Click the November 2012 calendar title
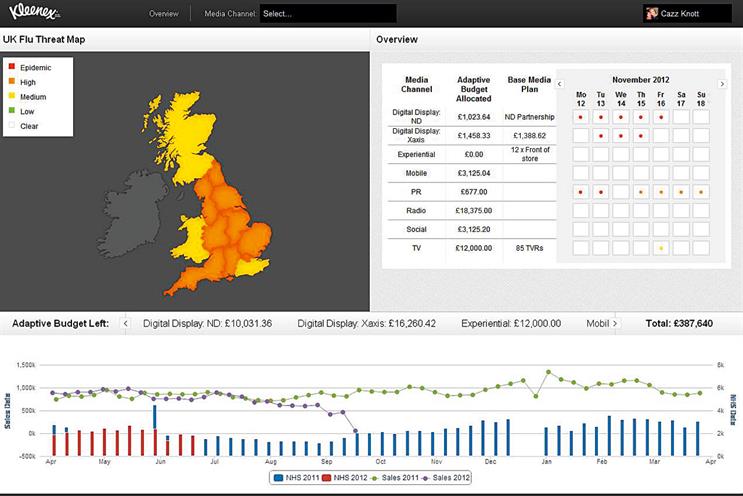The image size is (743, 496). point(641,80)
